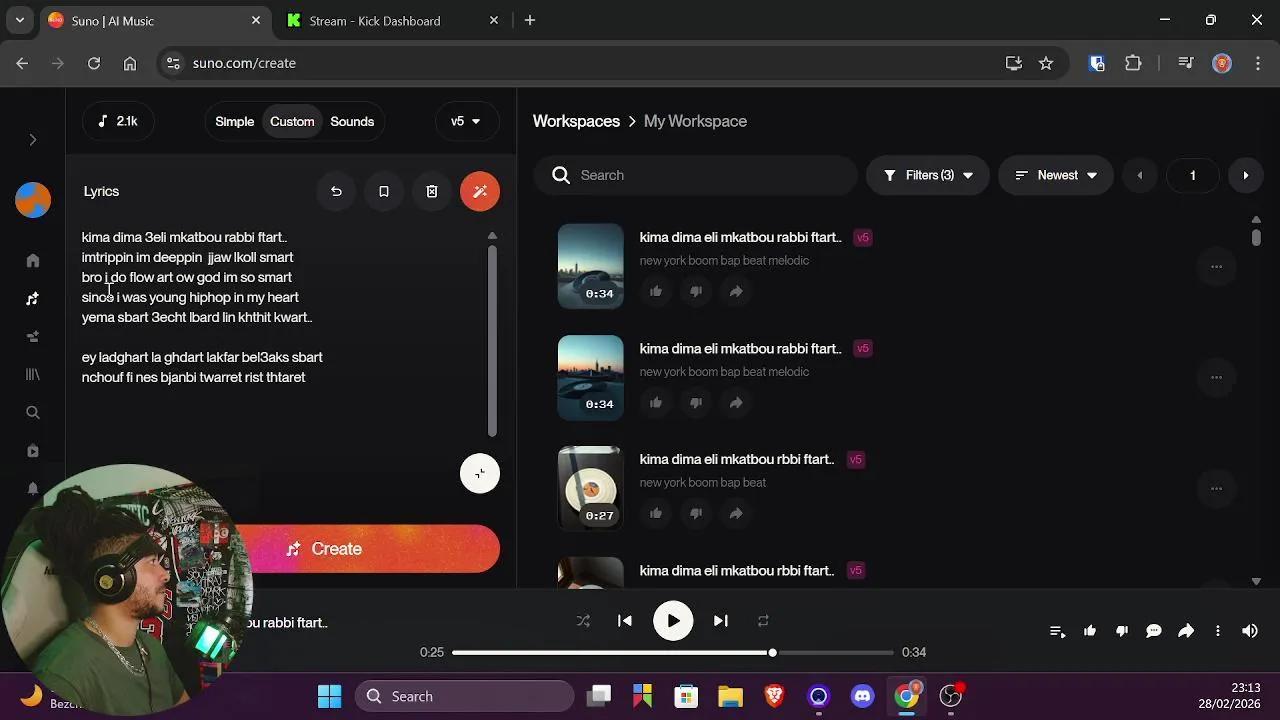
Task: Open the vinyl record thumbnail of the 0:27 song
Action: coord(590,488)
